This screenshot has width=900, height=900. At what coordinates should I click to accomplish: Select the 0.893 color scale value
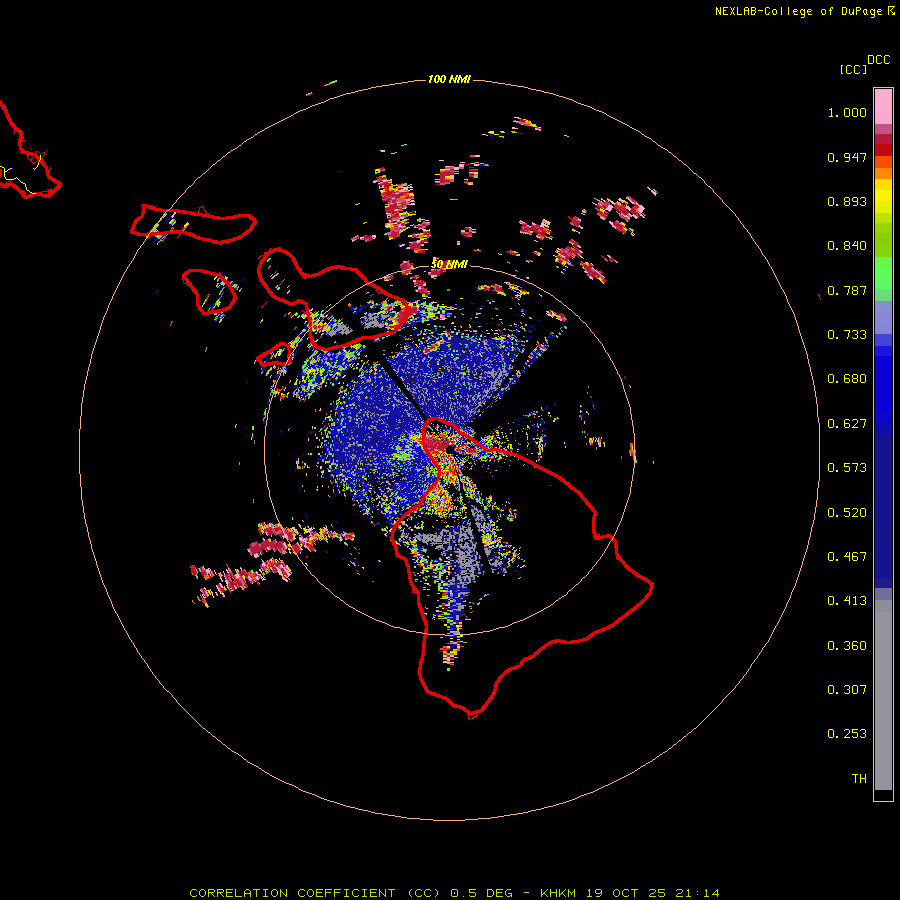pos(847,201)
